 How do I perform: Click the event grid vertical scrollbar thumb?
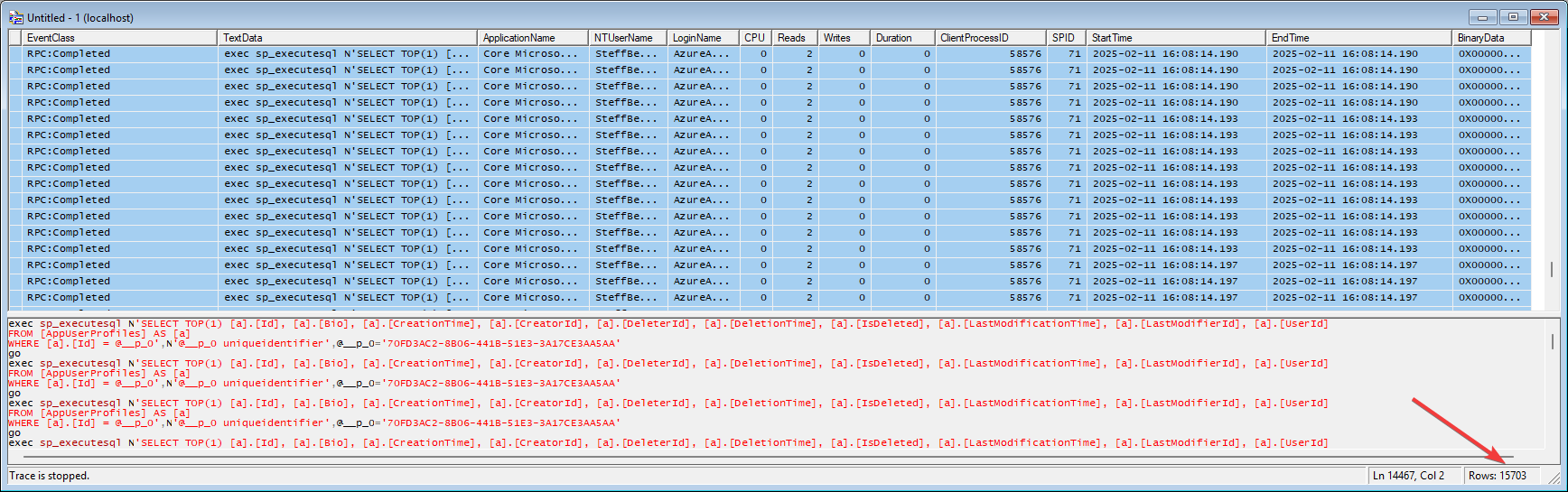(1552, 271)
